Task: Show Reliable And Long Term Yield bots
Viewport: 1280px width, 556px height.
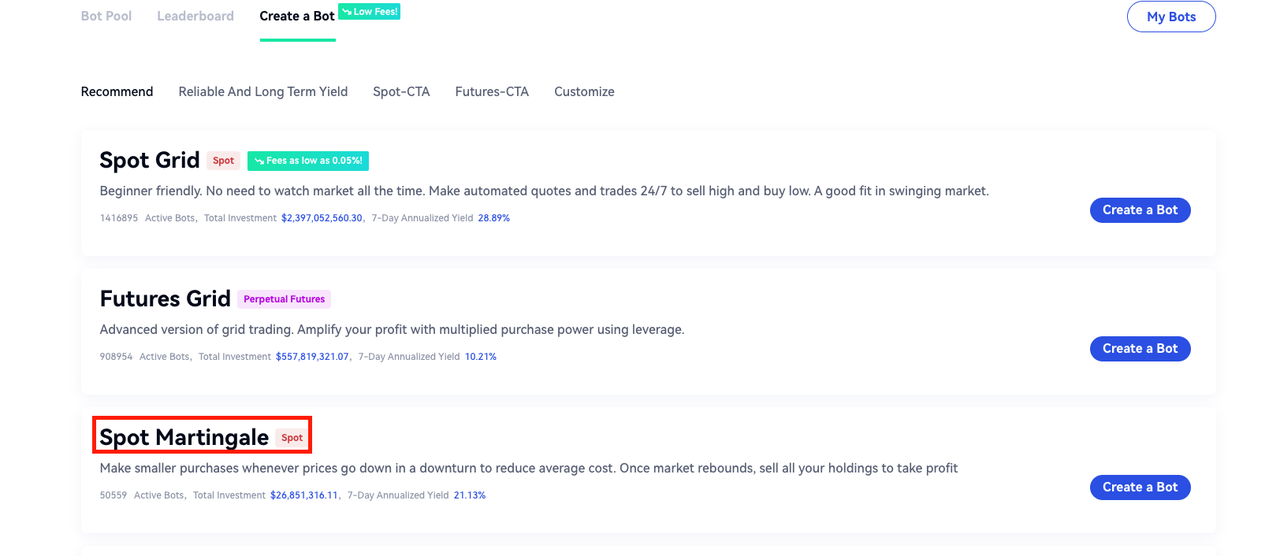Action: click(x=263, y=92)
